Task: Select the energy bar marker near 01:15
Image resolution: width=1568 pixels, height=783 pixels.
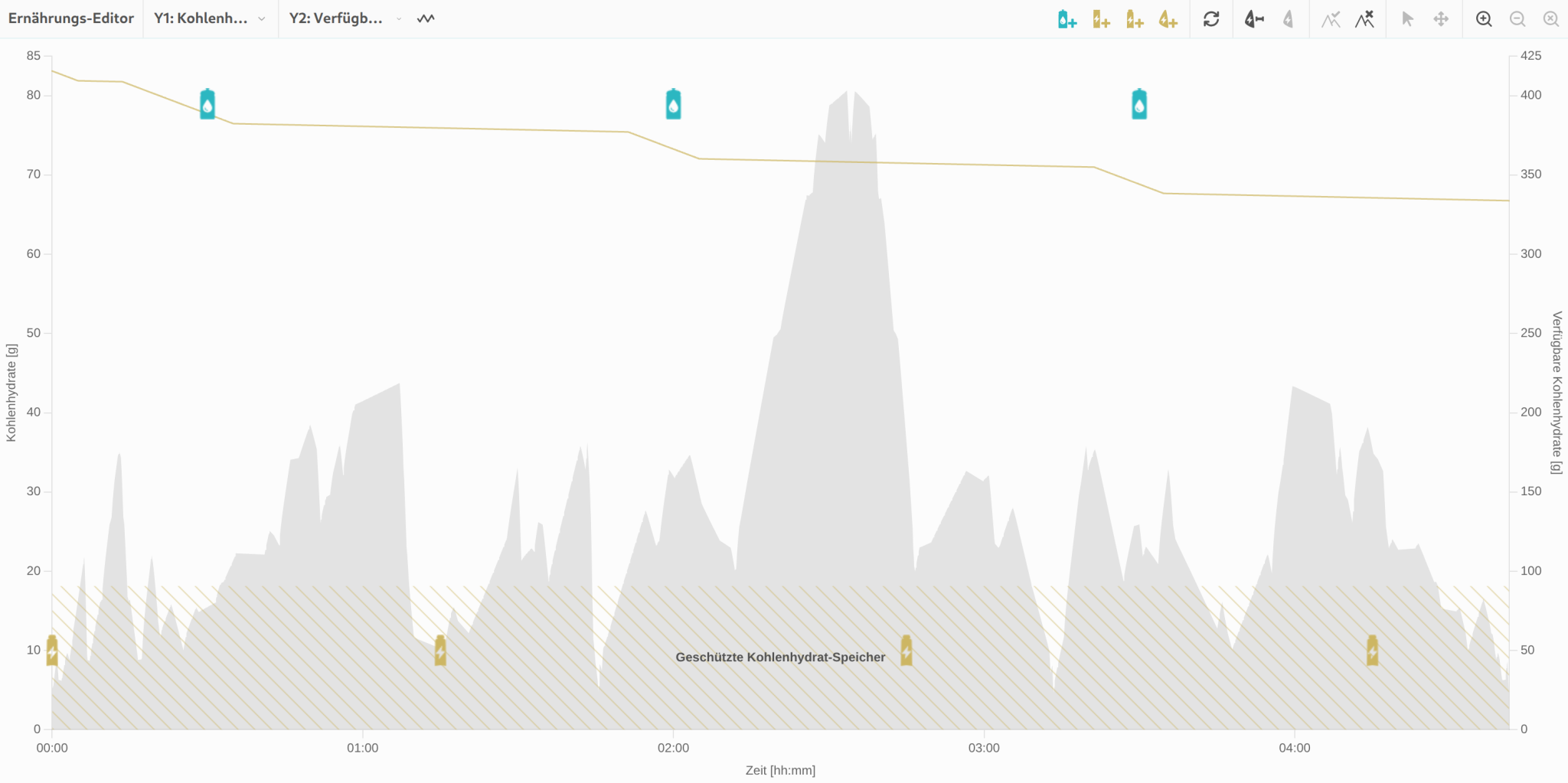Action: coord(440,651)
